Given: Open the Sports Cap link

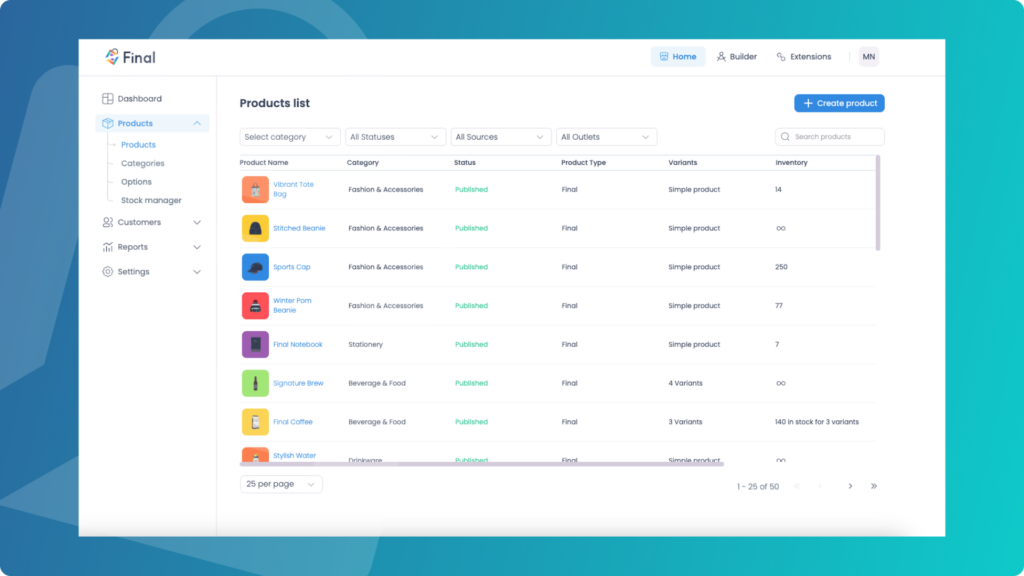Looking at the screenshot, I should coord(292,267).
